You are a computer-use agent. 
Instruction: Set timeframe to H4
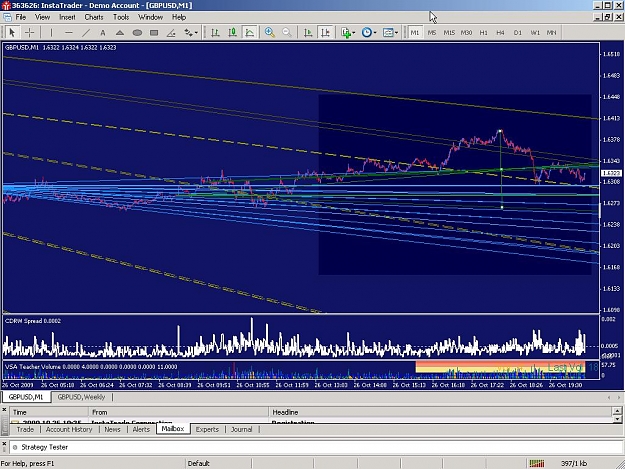click(x=501, y=33)
